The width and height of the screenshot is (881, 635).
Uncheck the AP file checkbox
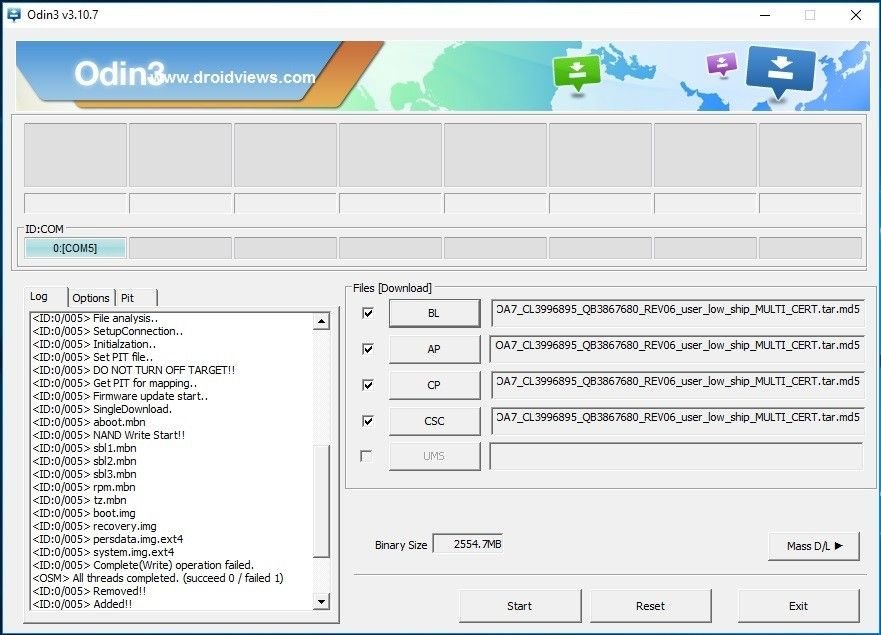(368, 349)
